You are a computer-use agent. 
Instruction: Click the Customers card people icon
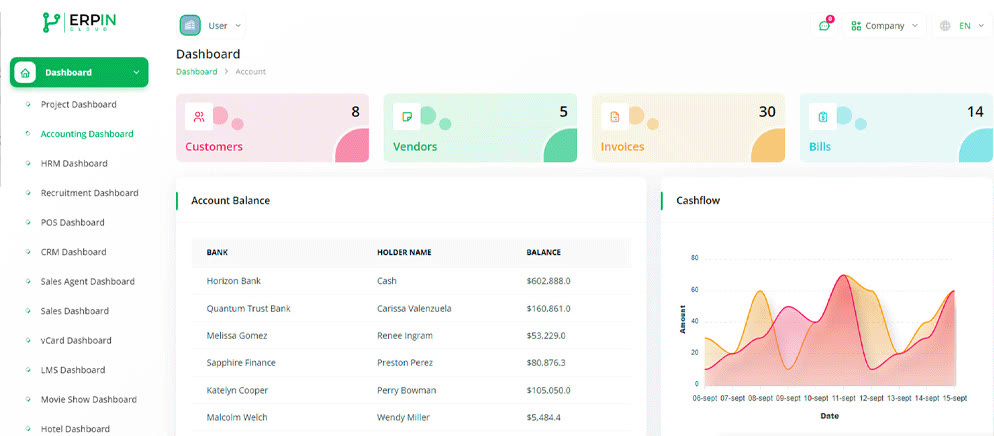tap(199, 117)
